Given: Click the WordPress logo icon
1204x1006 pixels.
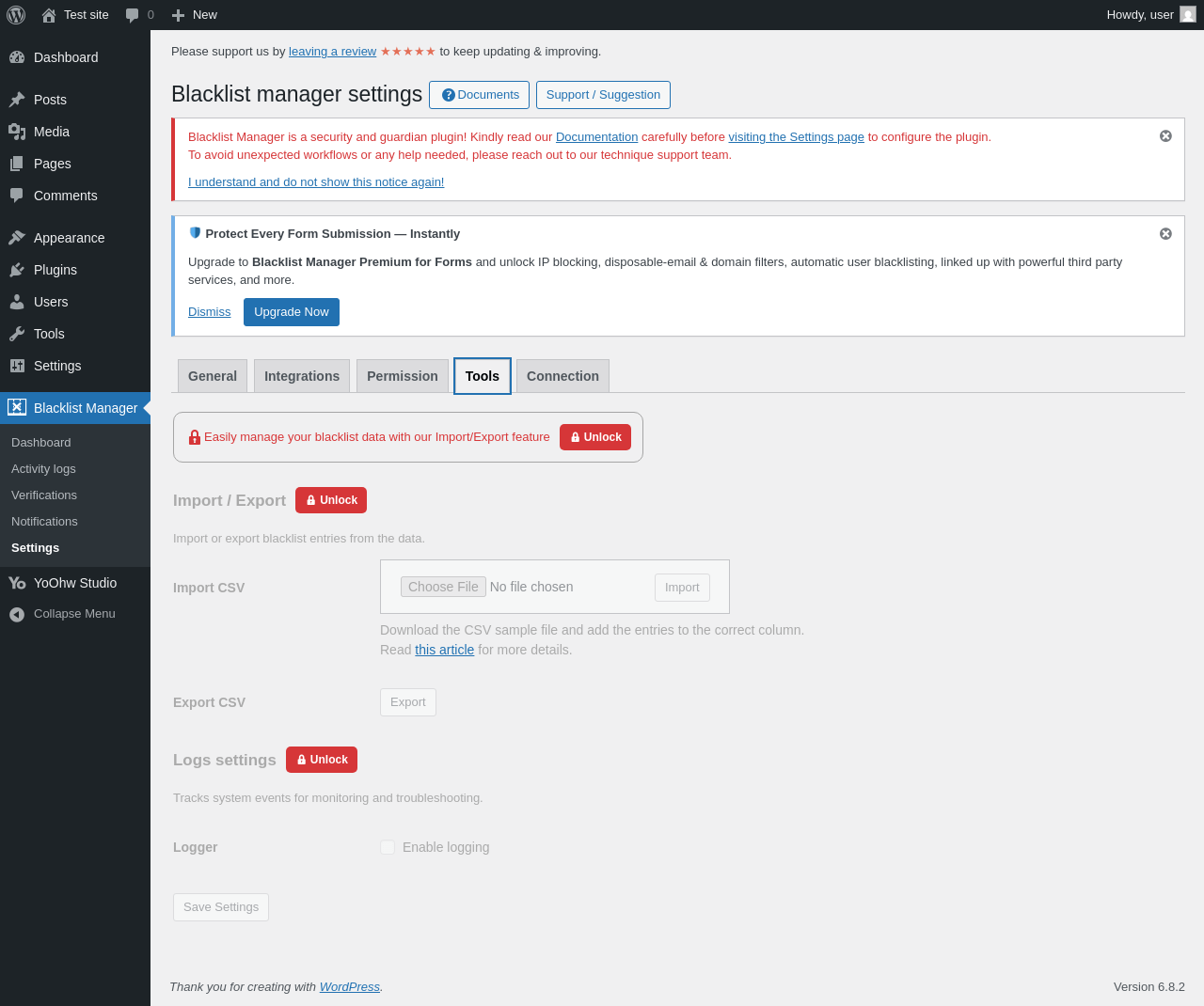Looking at the screenshot, I should click(16, 15).
